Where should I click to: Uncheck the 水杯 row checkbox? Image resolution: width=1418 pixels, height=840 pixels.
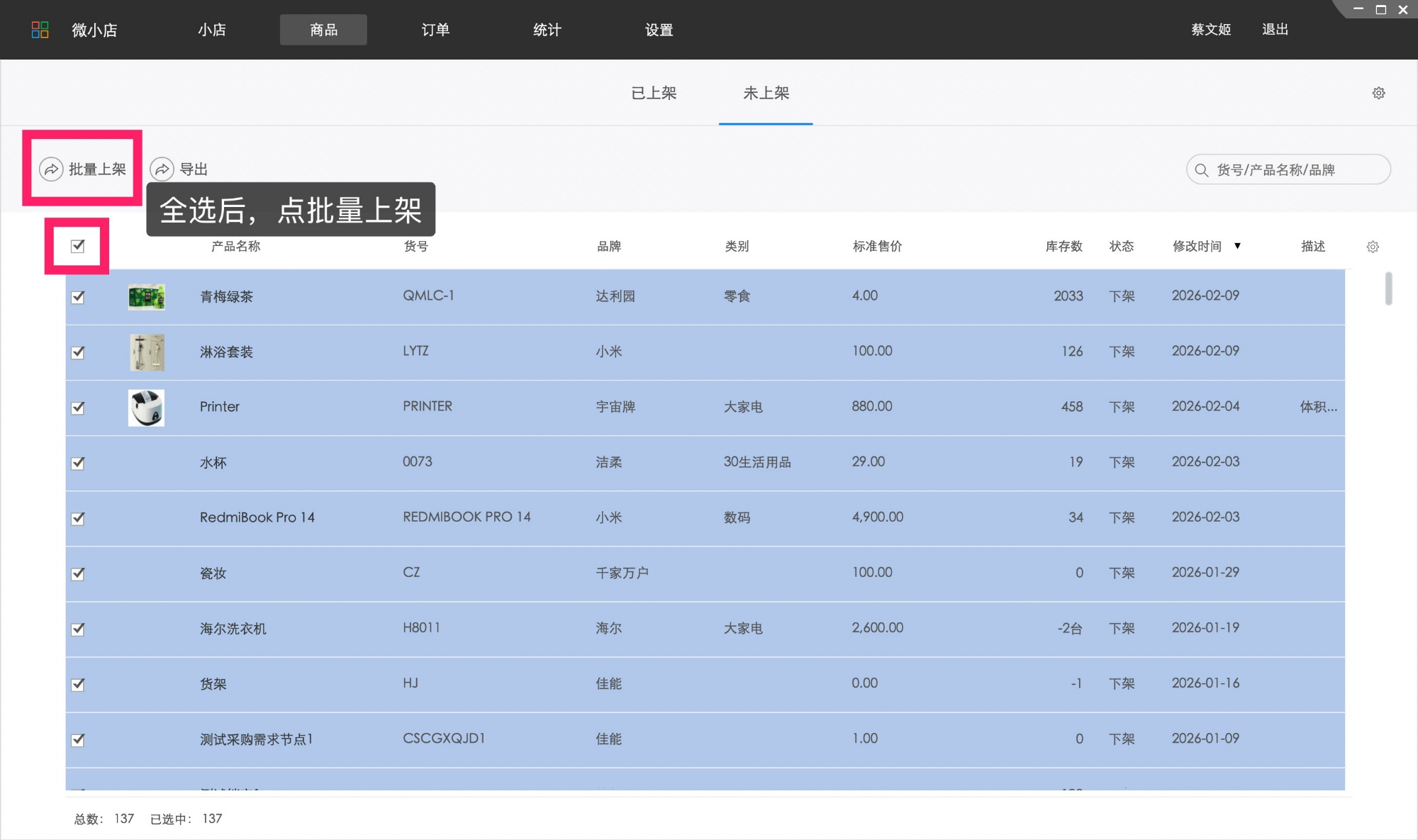[x=78, y=463]
